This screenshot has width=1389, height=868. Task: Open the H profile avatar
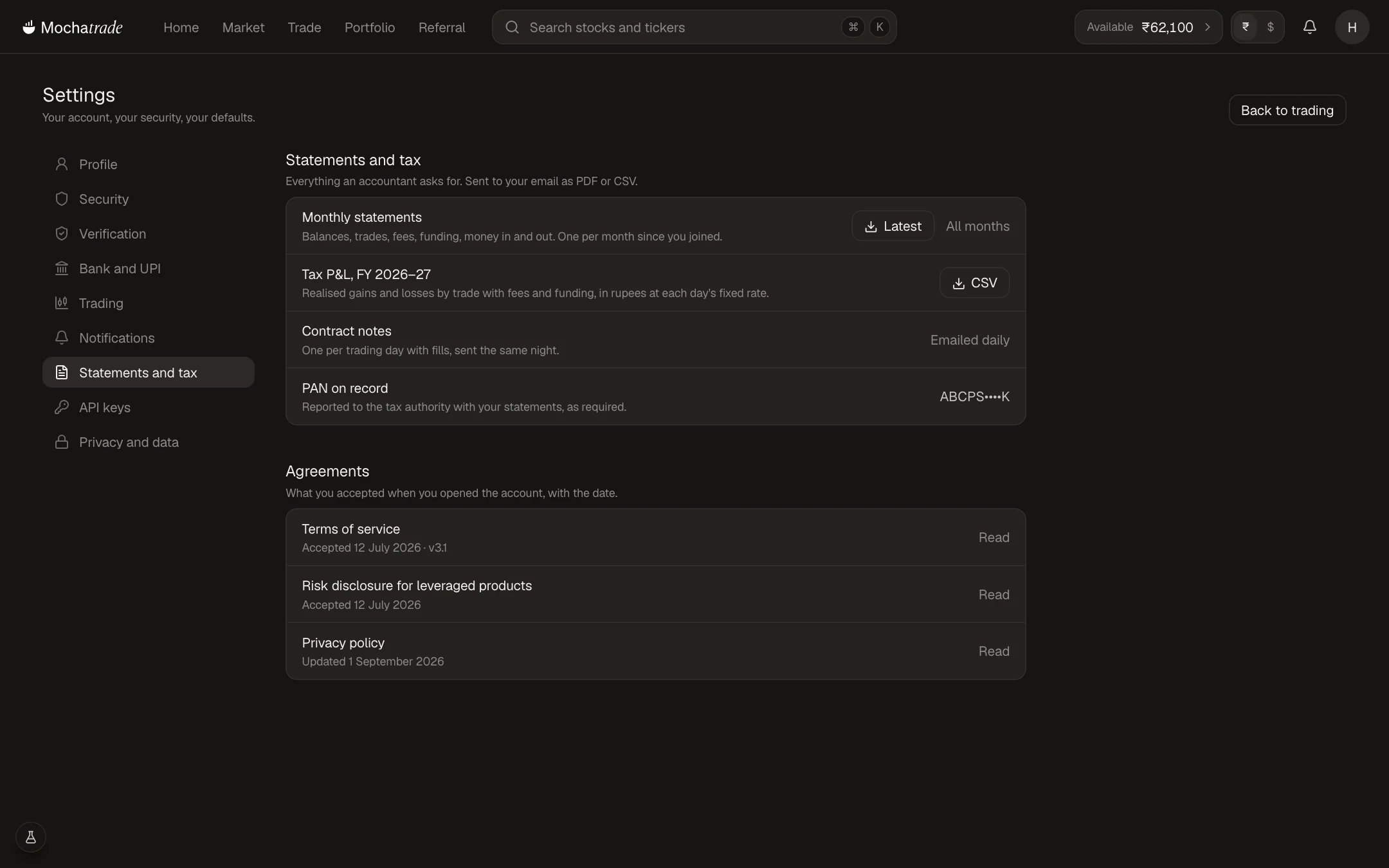[x=1352, y=27]
